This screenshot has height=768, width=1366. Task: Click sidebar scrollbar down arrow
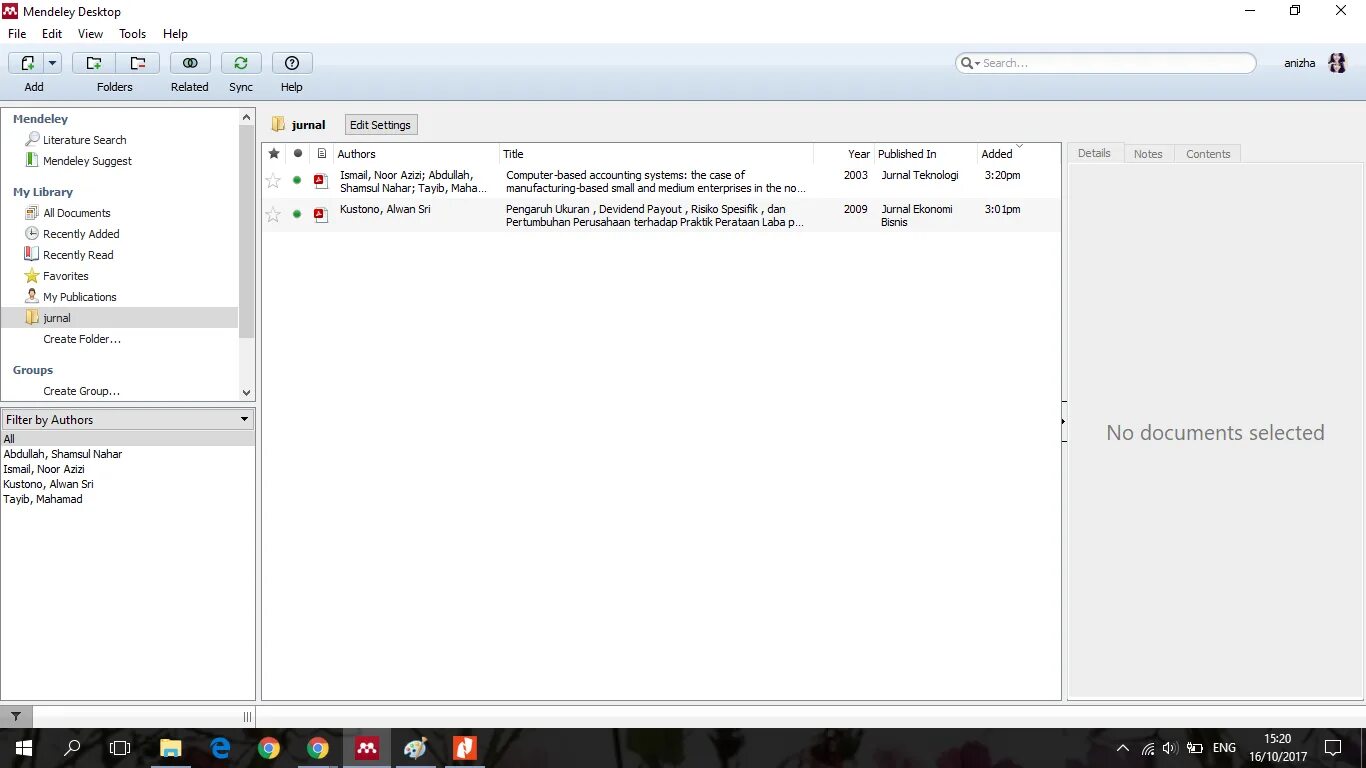(247, 393)
